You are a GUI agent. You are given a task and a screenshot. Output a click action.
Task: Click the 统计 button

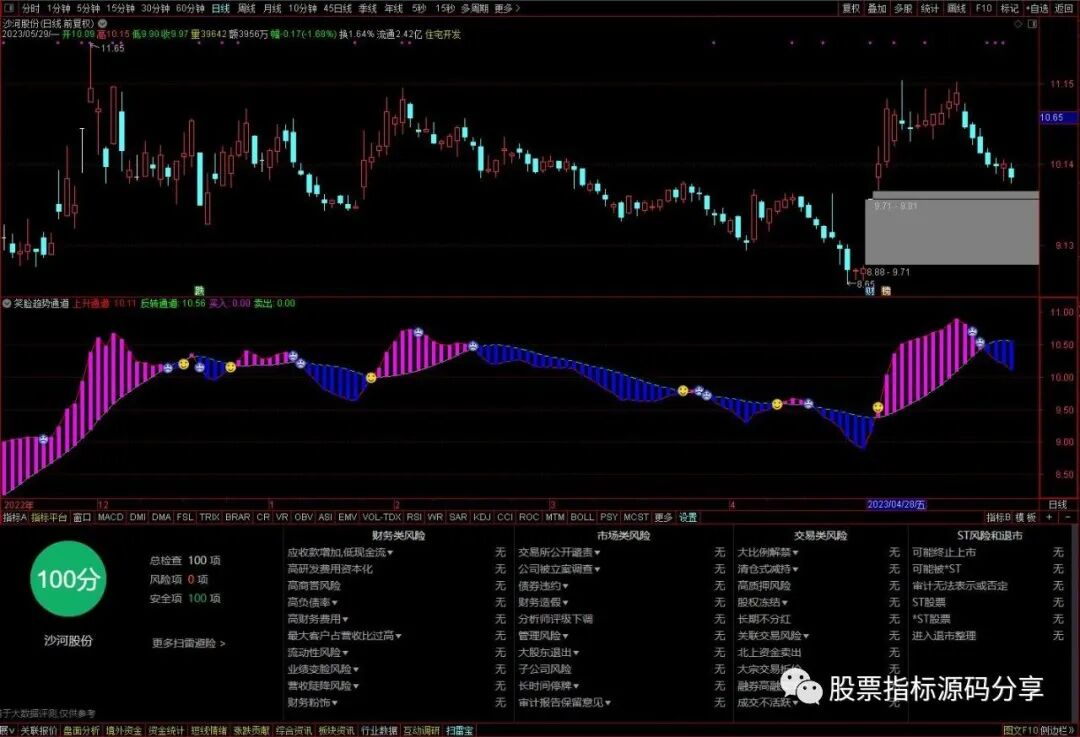pyautogui.click(x=930, y=8)
